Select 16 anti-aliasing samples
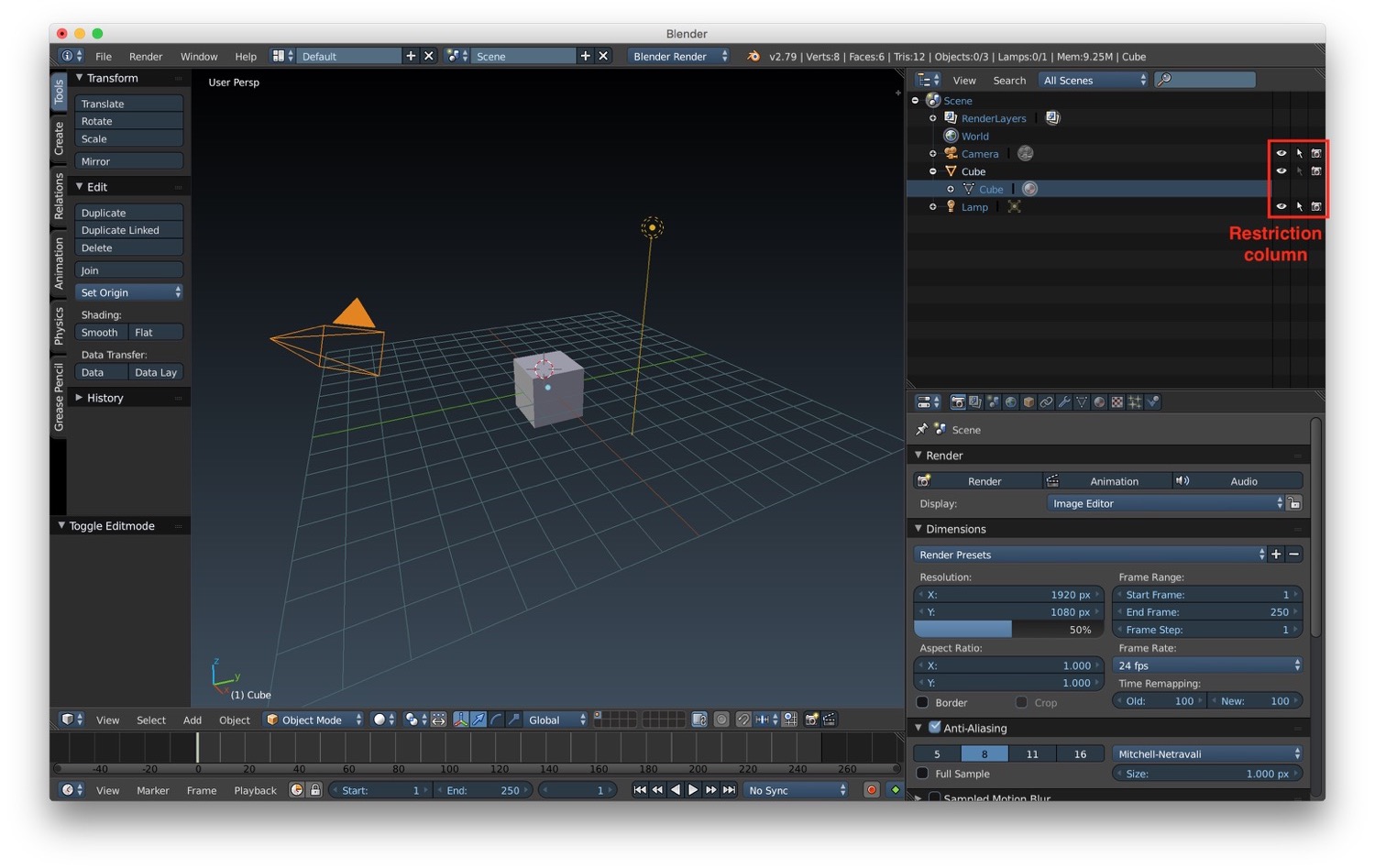This screenshot has width=1375, height=868. pos(1080,753)
